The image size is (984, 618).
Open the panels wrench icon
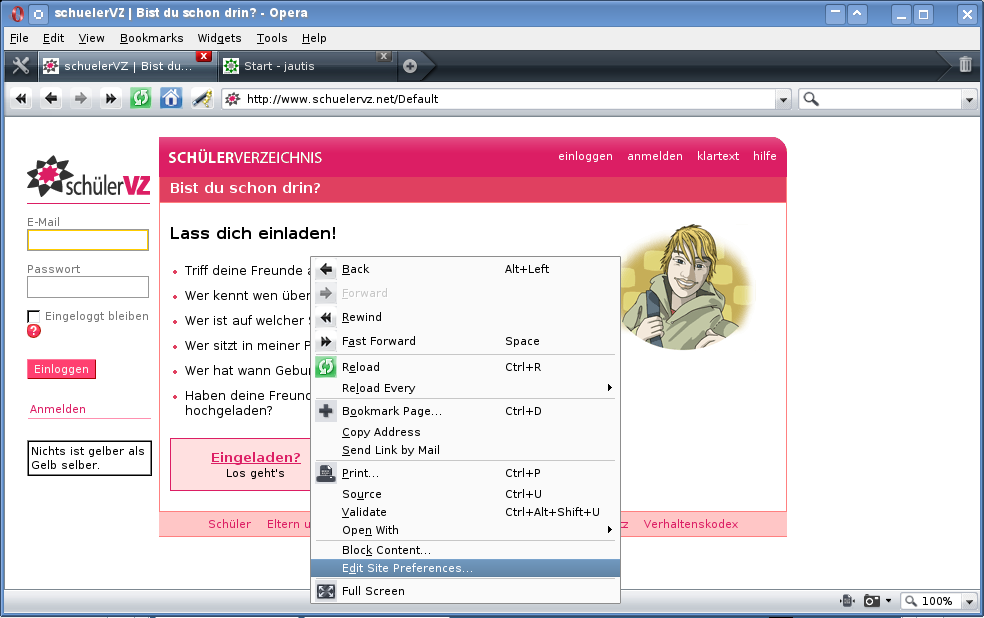pyautogui.click(x=21, y=66)
